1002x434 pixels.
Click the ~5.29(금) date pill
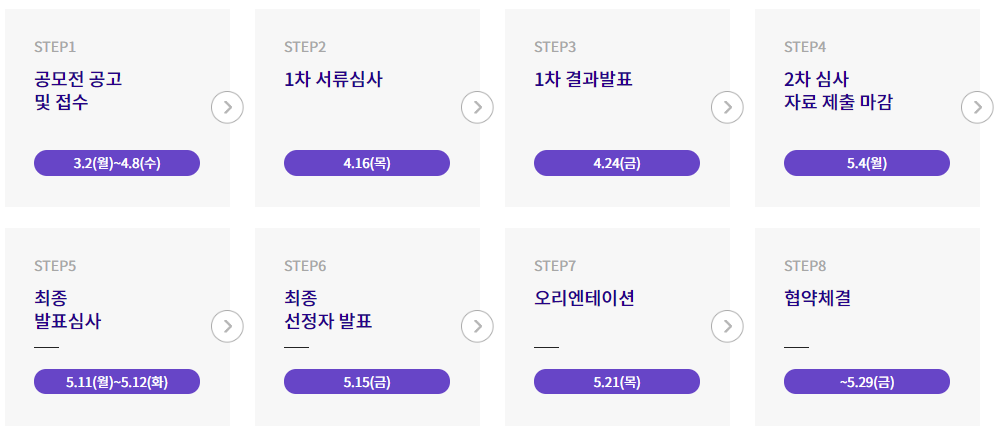[867, 382]
